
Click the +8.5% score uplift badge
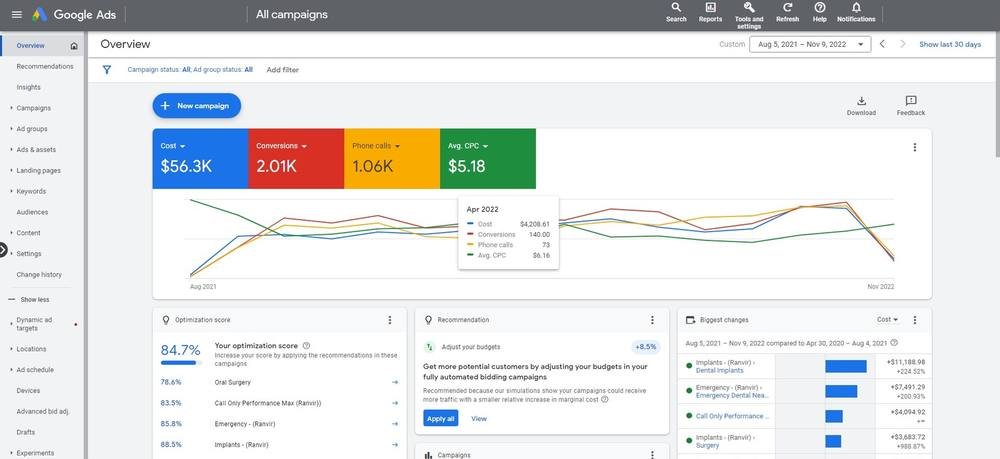click(x=646, y=347)
